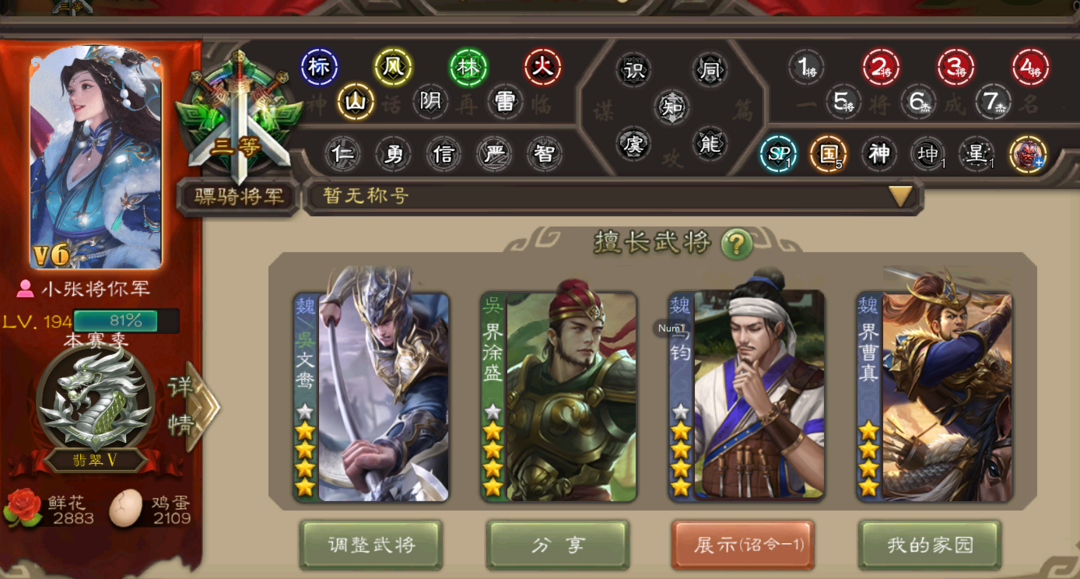Toggle the 雷 pack circle
Image resolution: width=1080 pixels, height=579 pixels.
pos(505,103)
